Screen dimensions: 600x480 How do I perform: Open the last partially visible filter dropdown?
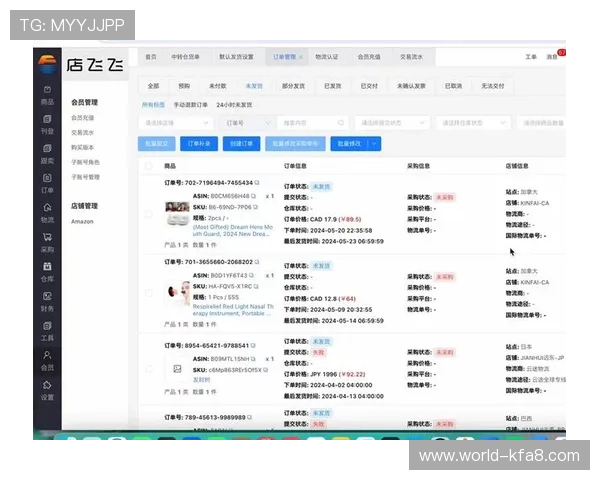coord(541,123)
